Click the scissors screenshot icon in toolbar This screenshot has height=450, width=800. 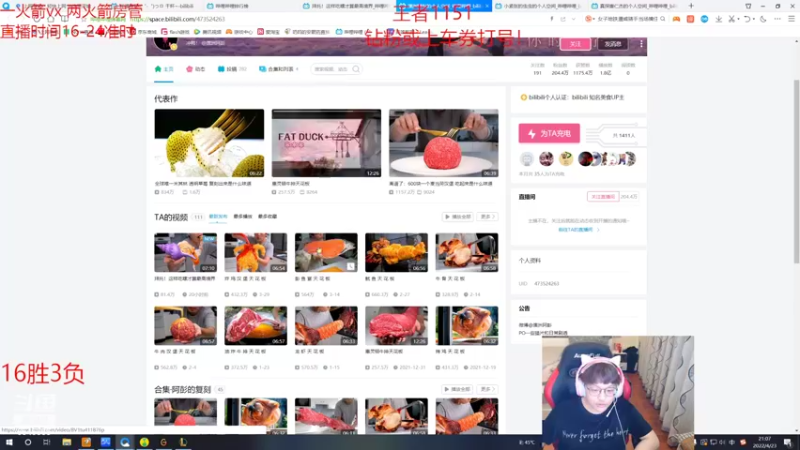click(731, 19)
